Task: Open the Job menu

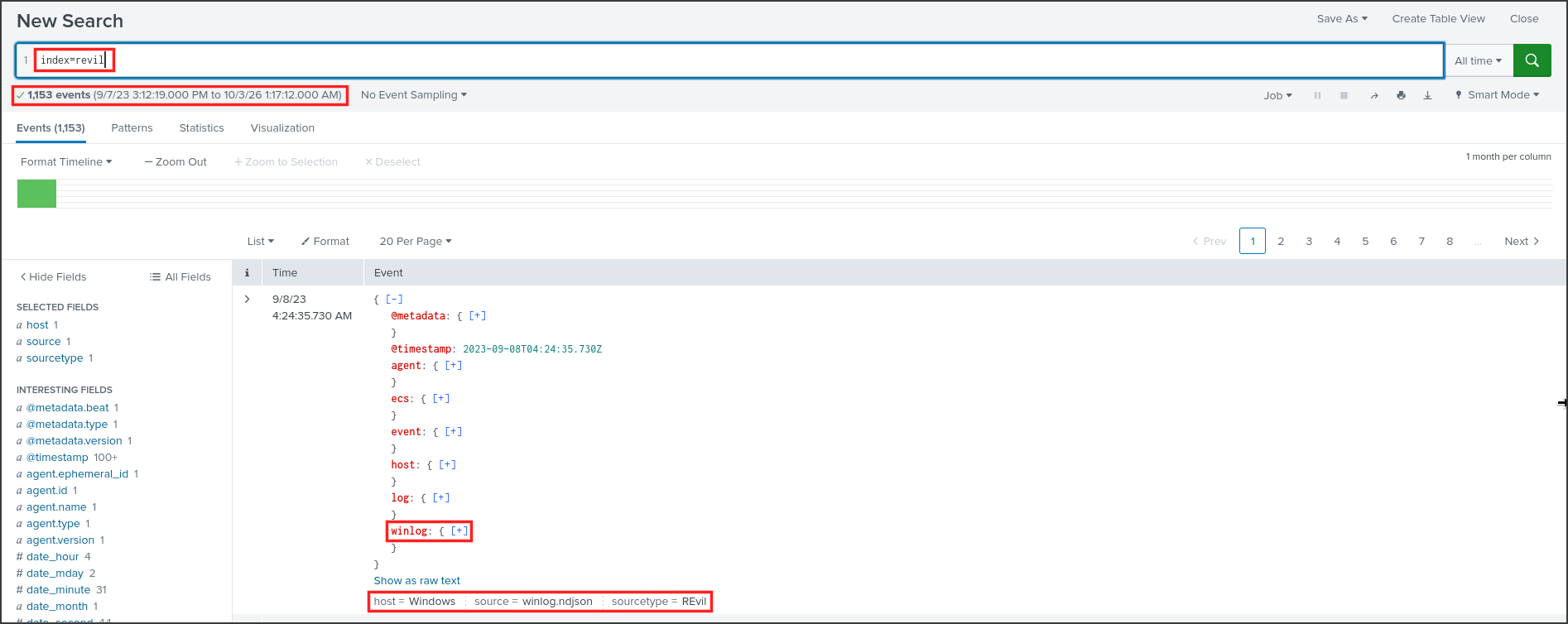Action: coord(1277,95)
